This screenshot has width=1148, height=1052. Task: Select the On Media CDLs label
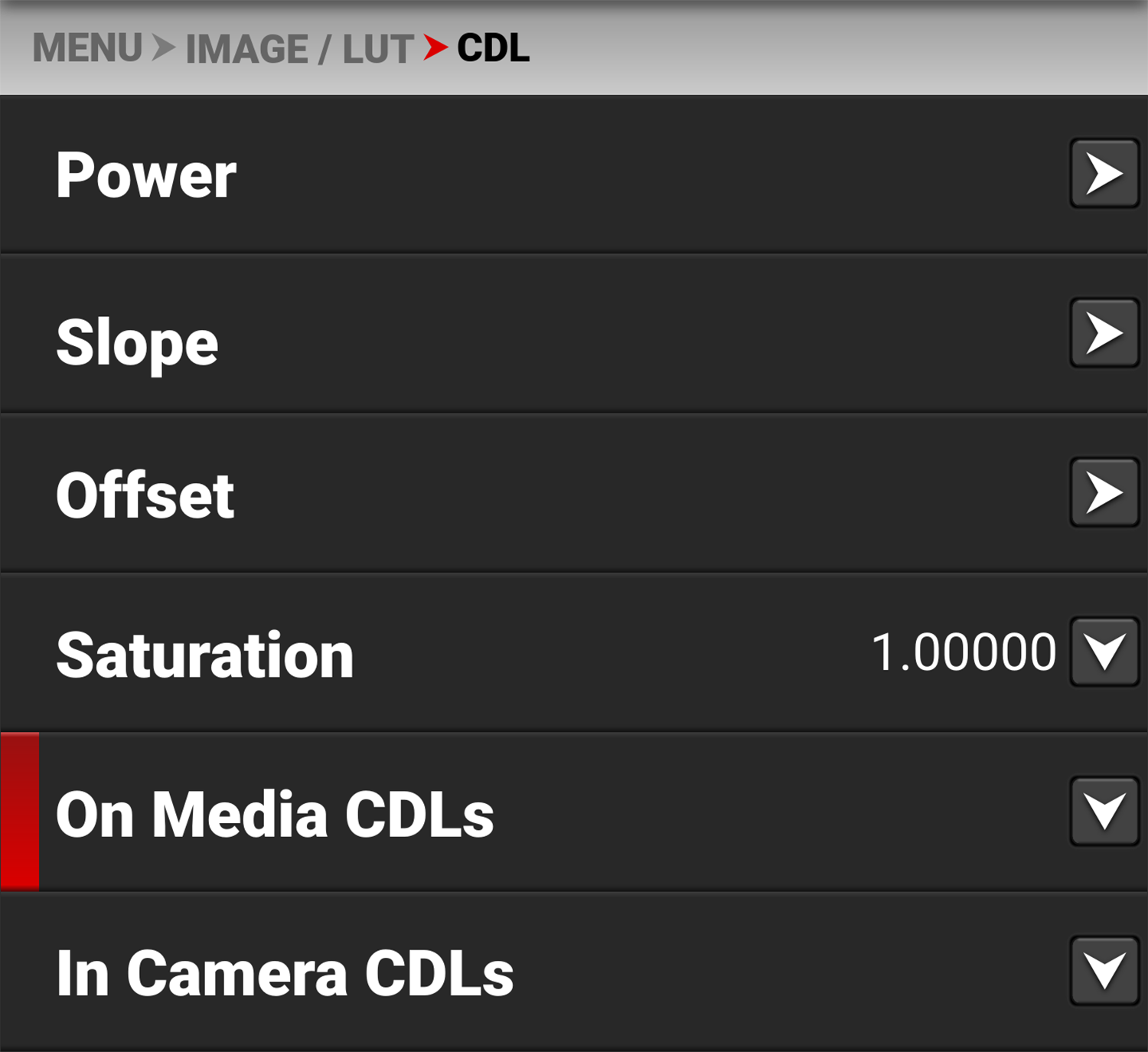point(275,814)
